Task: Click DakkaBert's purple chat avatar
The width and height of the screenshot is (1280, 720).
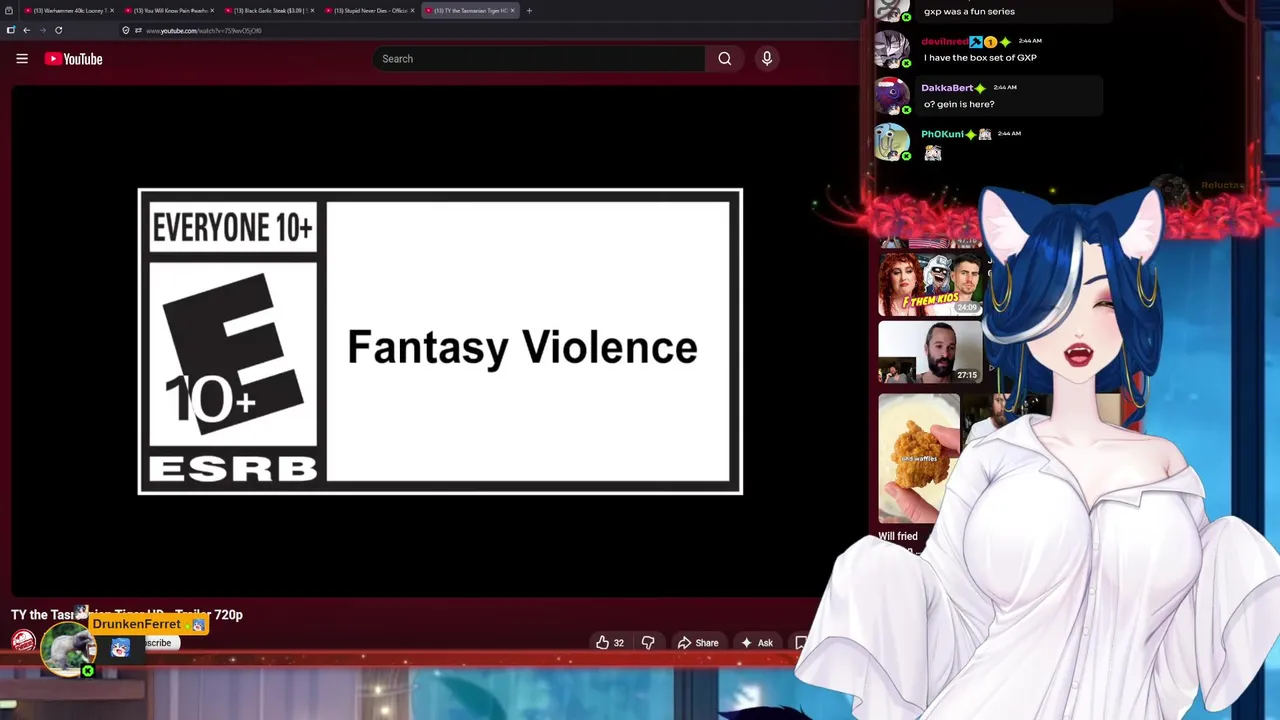Action: [892, 96]
